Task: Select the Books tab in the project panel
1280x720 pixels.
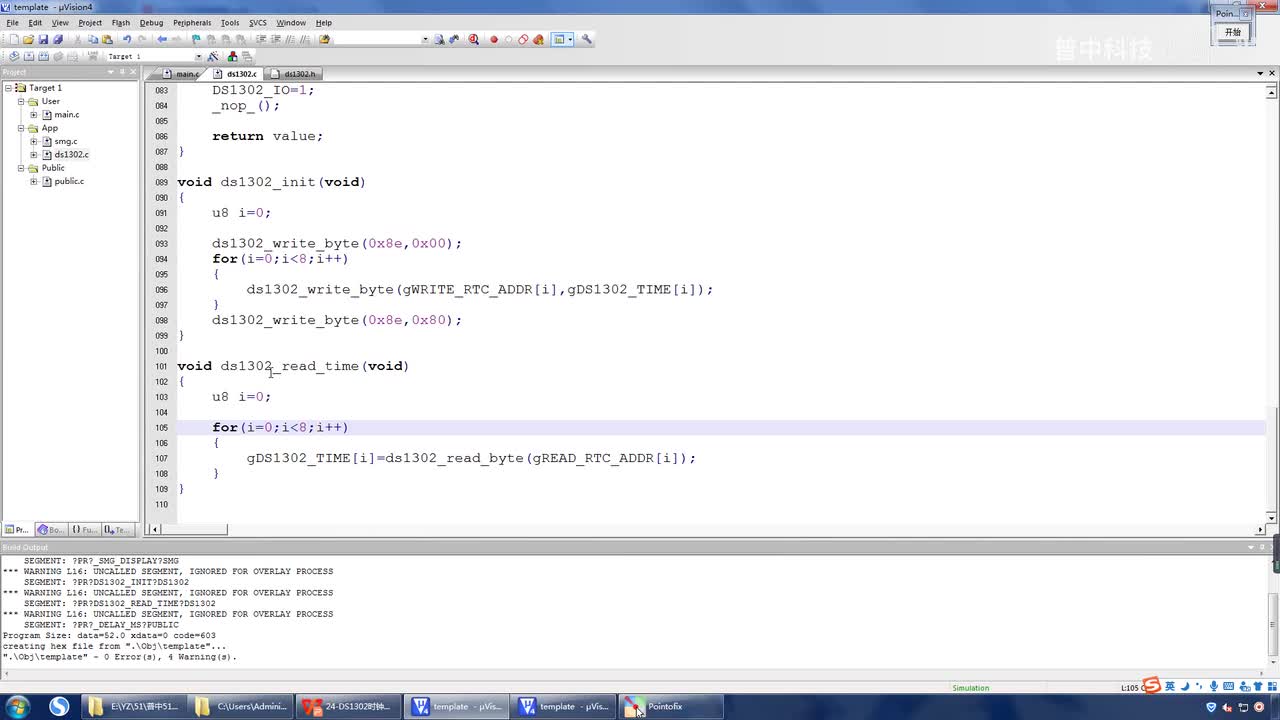Action: point(50,530)
